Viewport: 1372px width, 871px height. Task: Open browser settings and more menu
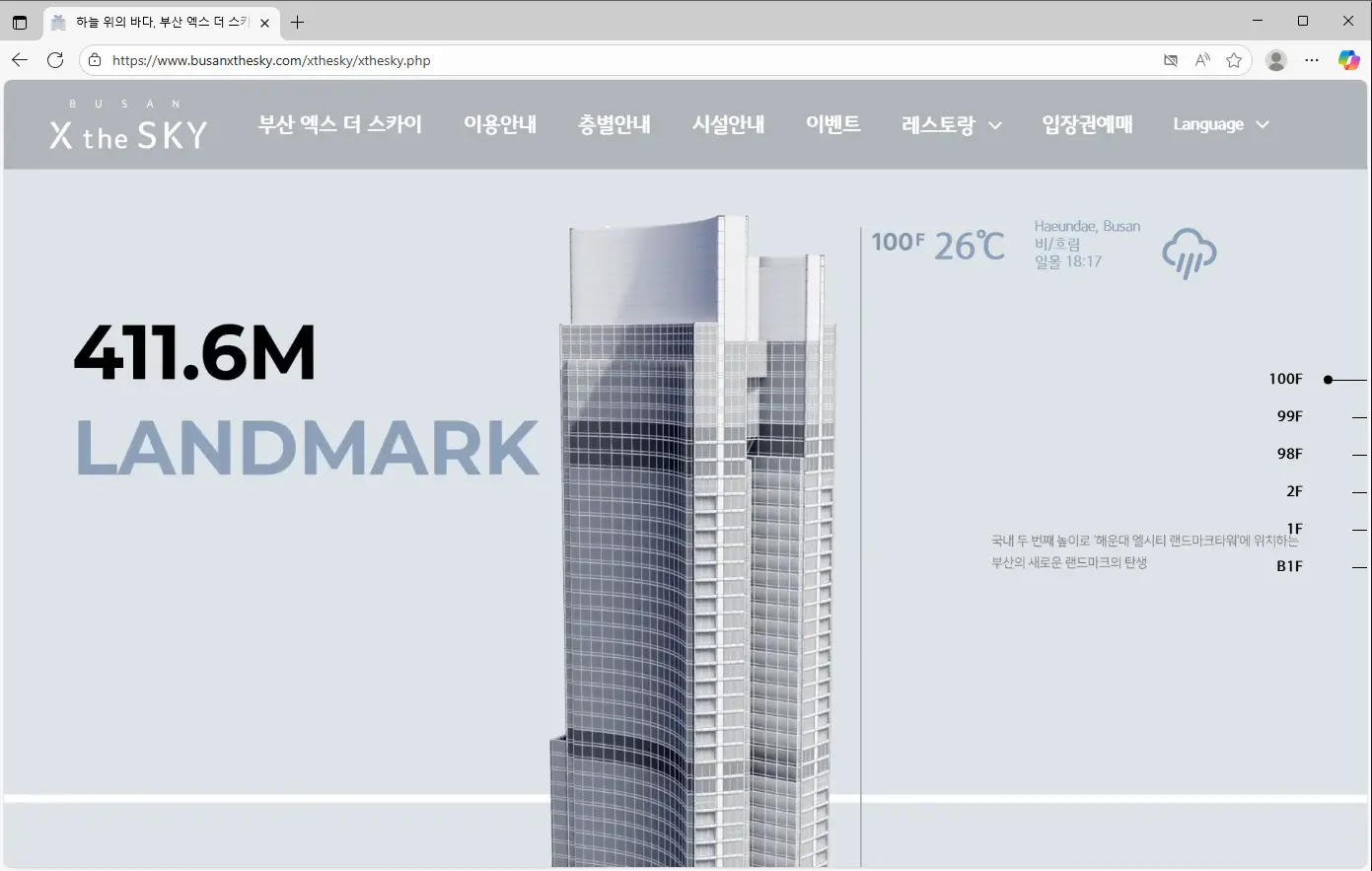coord(1312,60)
